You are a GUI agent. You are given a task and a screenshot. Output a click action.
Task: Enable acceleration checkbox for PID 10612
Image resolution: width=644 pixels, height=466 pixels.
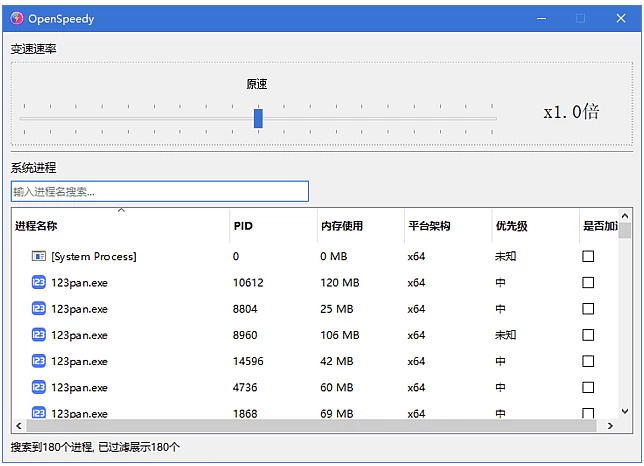(588, 283)
